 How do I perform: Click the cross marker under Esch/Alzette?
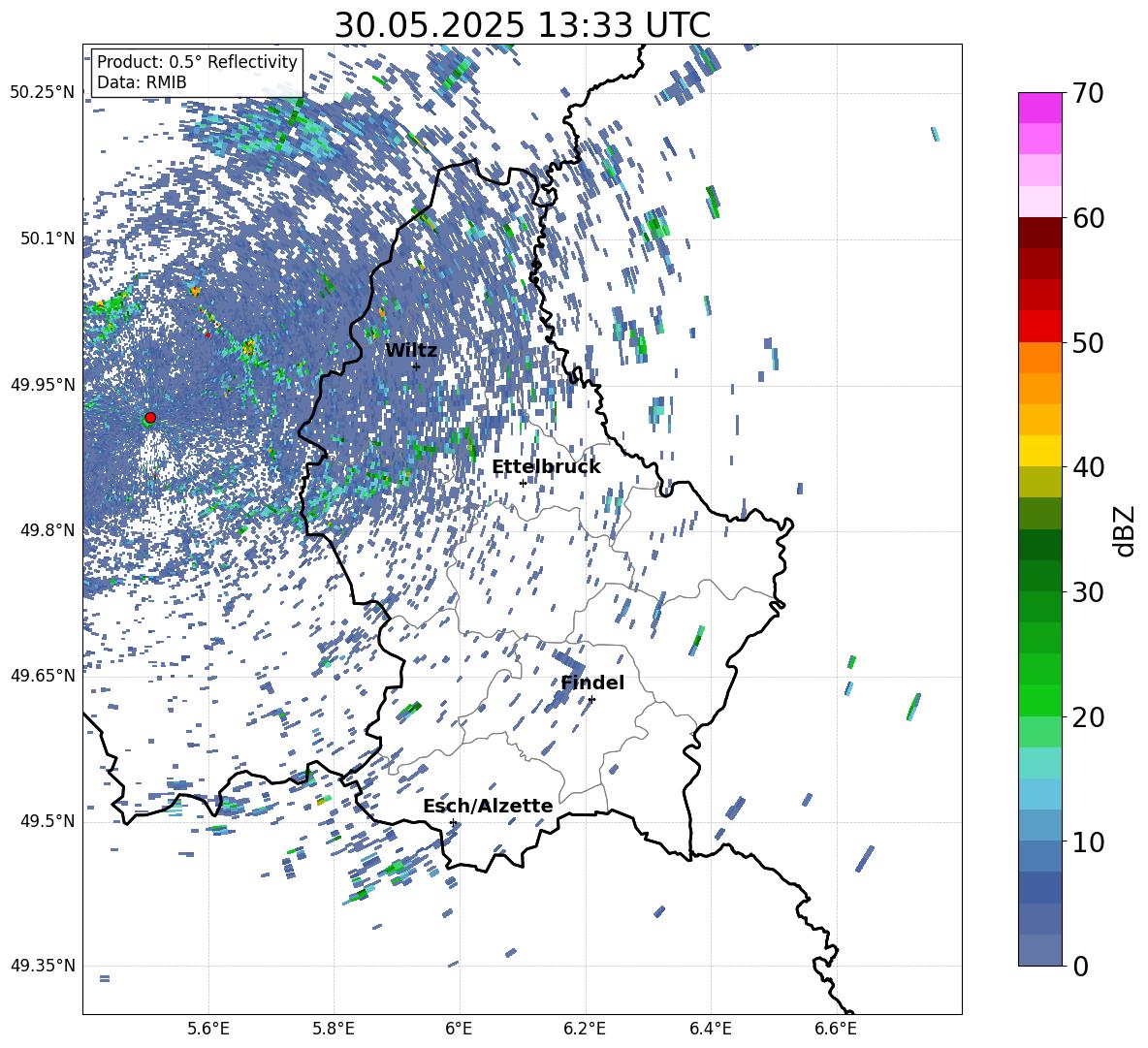click(x=453, y=822)
